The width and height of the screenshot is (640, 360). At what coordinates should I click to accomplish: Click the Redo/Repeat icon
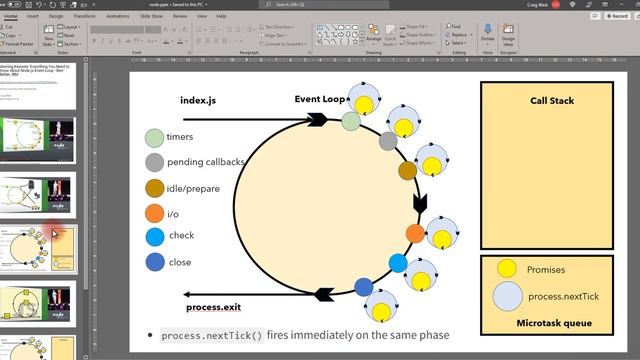pos(53,4)
